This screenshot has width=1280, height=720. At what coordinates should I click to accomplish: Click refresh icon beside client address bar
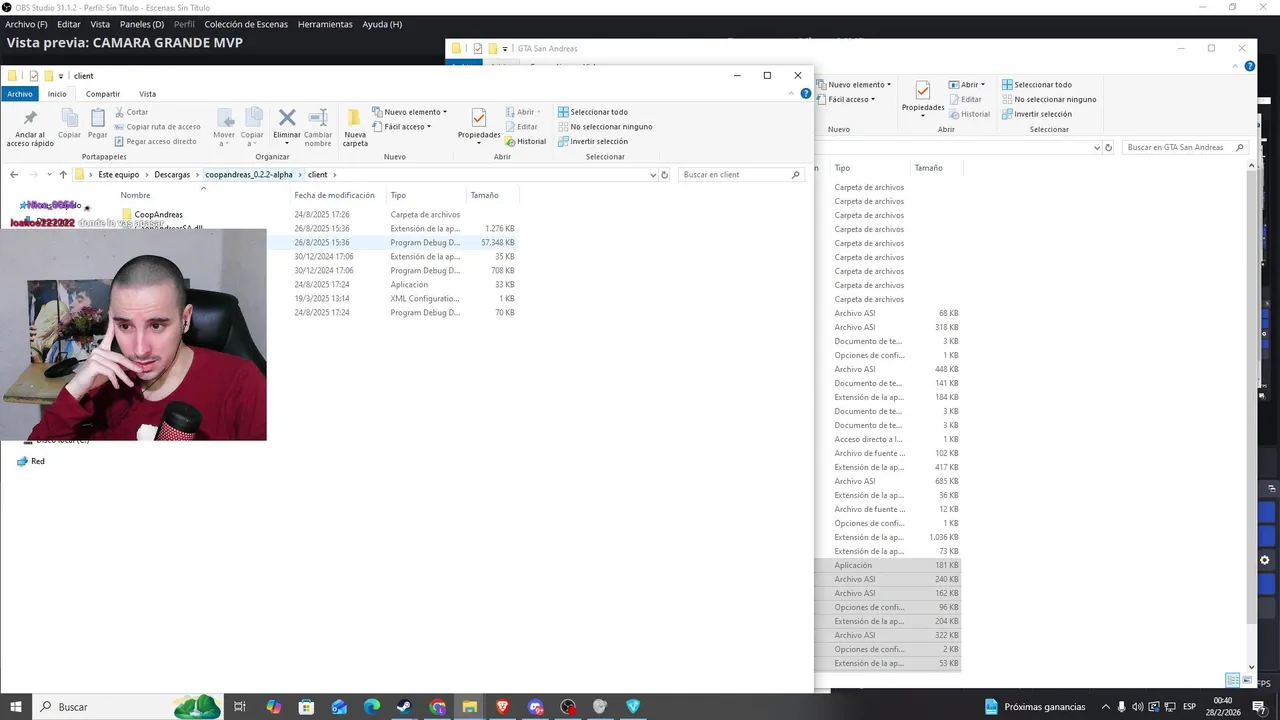point(665,175)
